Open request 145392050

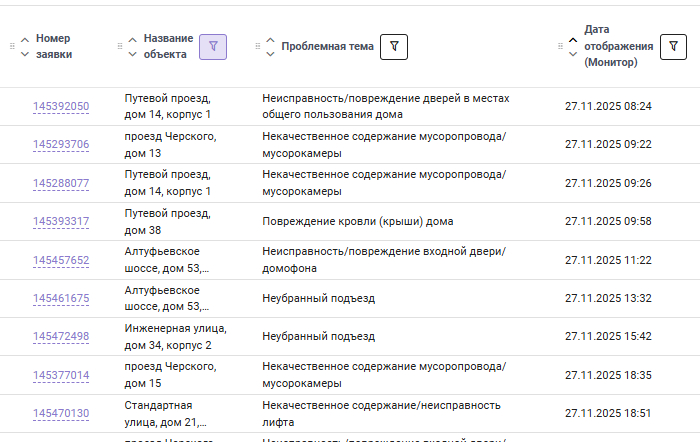(61, 107)
